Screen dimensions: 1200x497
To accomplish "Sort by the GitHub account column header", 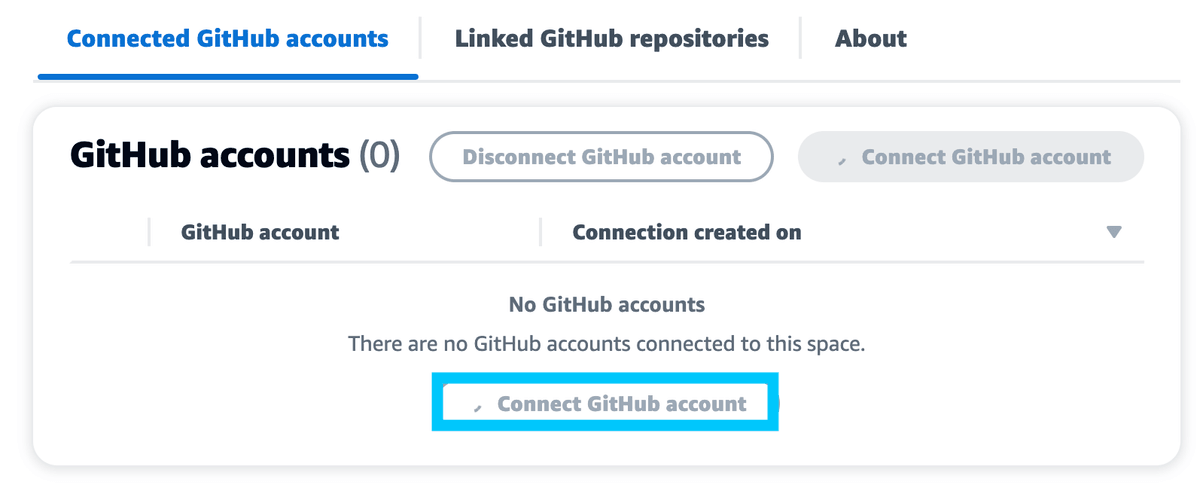I will (260, 232).
